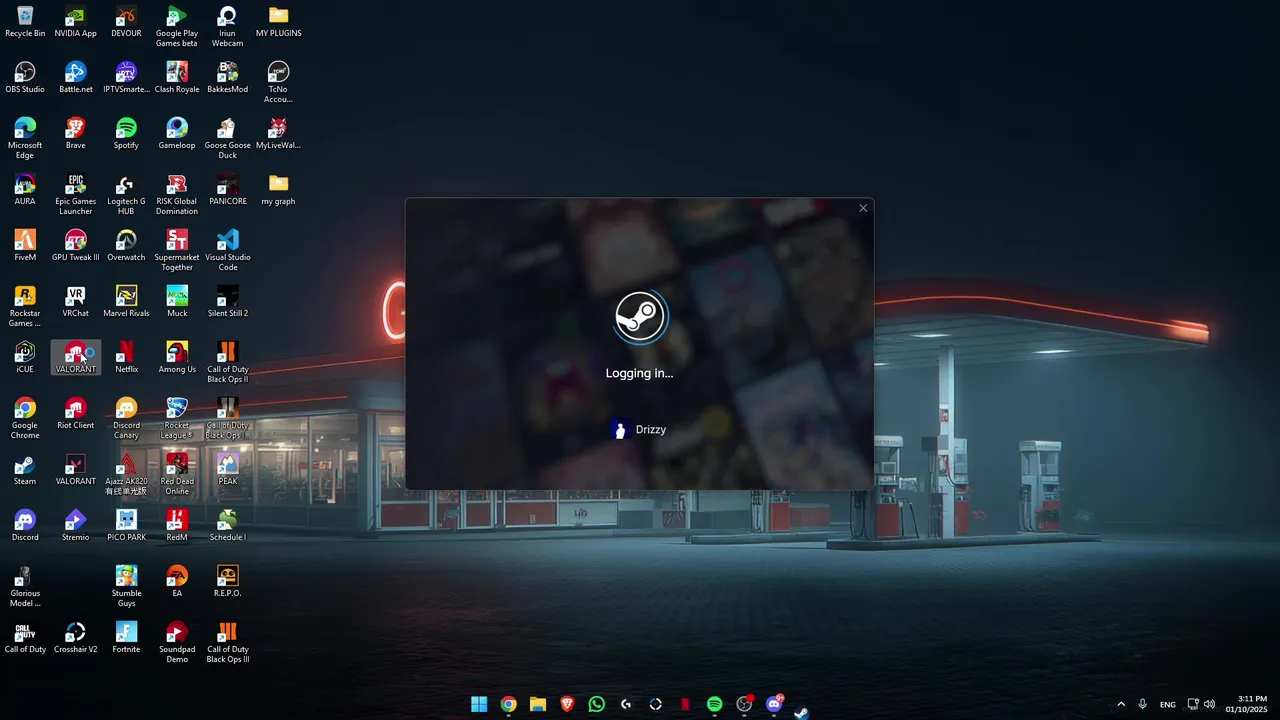Select the Logitech G HUB shortcut
The width and height of the screenshot is (1280, 720).
[x=126, y=195]
